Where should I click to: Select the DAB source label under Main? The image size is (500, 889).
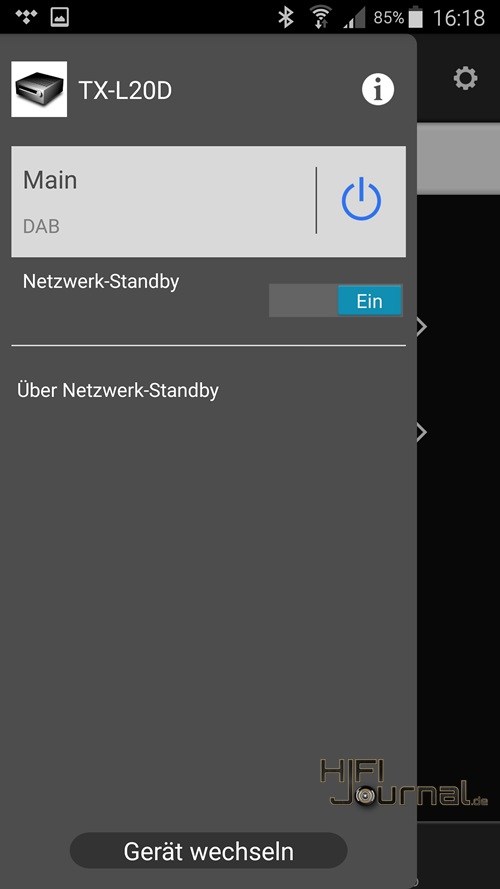click(x=41, y=226)
